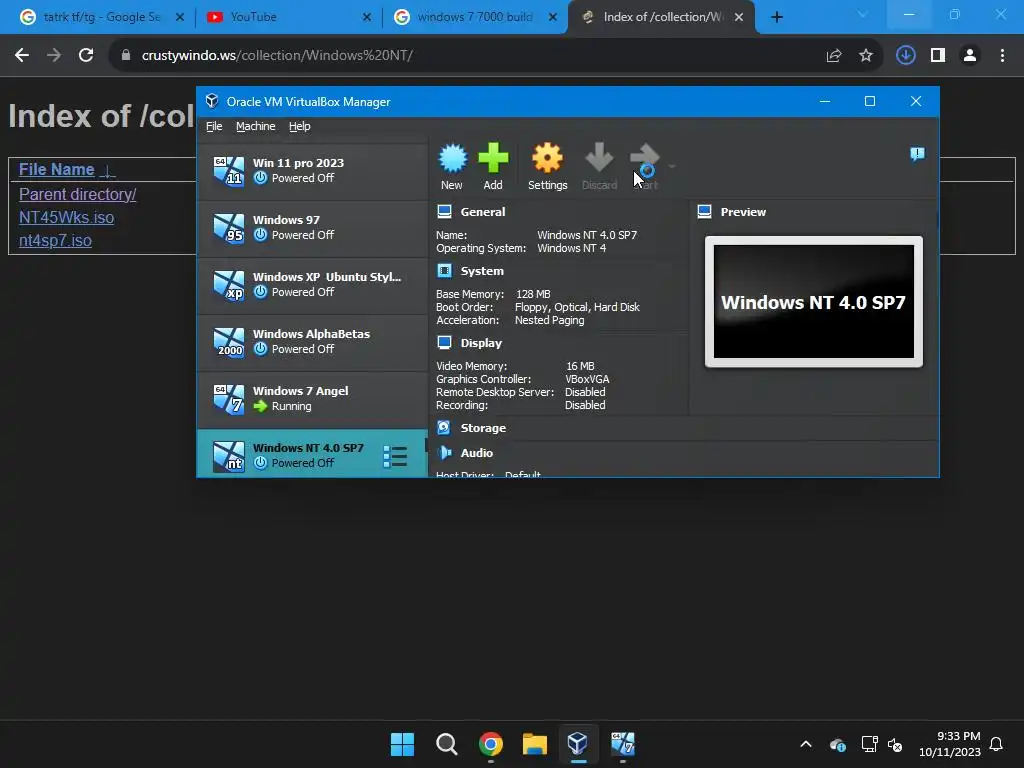The image size is (1024, 768).
Task: Open the Chrome profile icon
Action: 970,56
